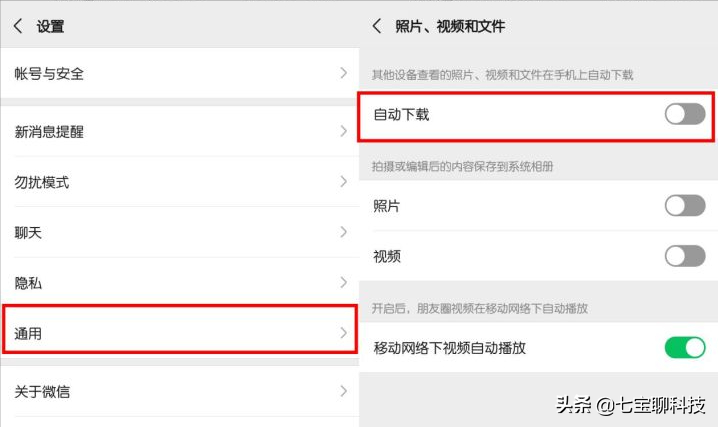The height and width of the screenshot is (427, 718).
Task: Expand the 帐号与安全 chevron
Action: (343, 73)
